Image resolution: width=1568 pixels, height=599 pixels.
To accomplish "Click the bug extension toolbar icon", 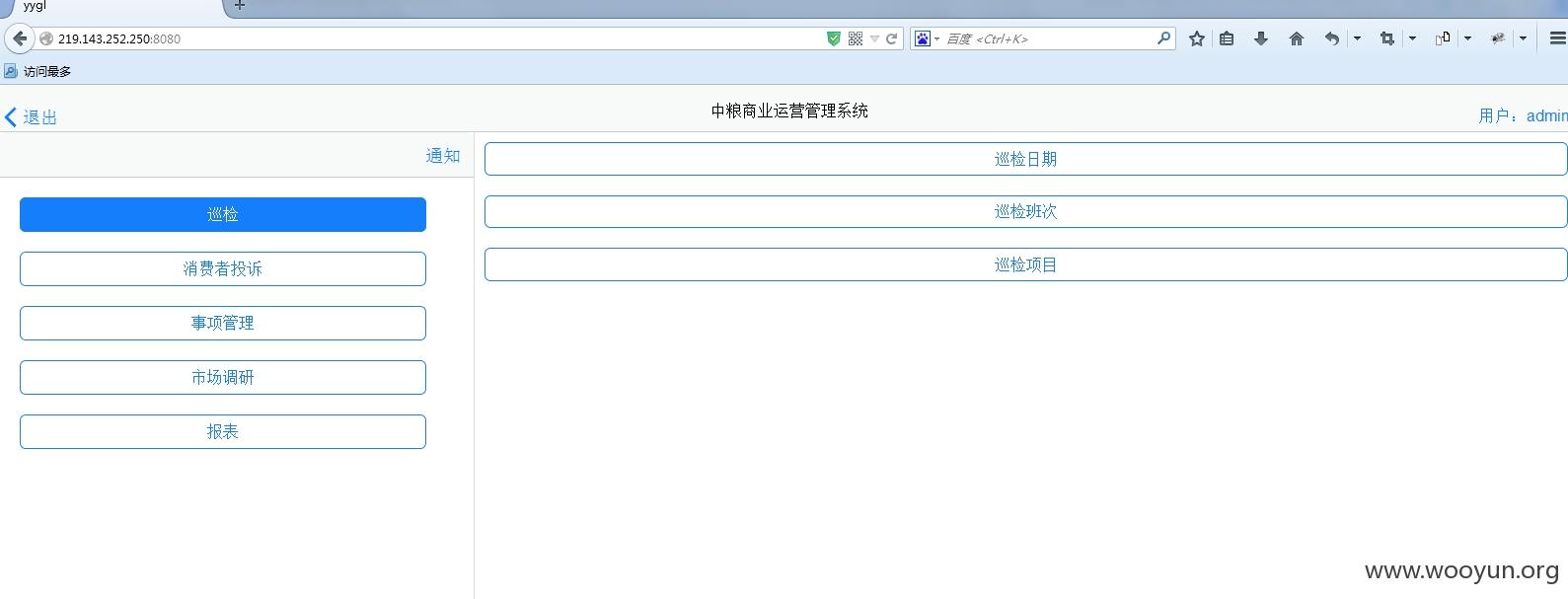I will [1498, 38].
